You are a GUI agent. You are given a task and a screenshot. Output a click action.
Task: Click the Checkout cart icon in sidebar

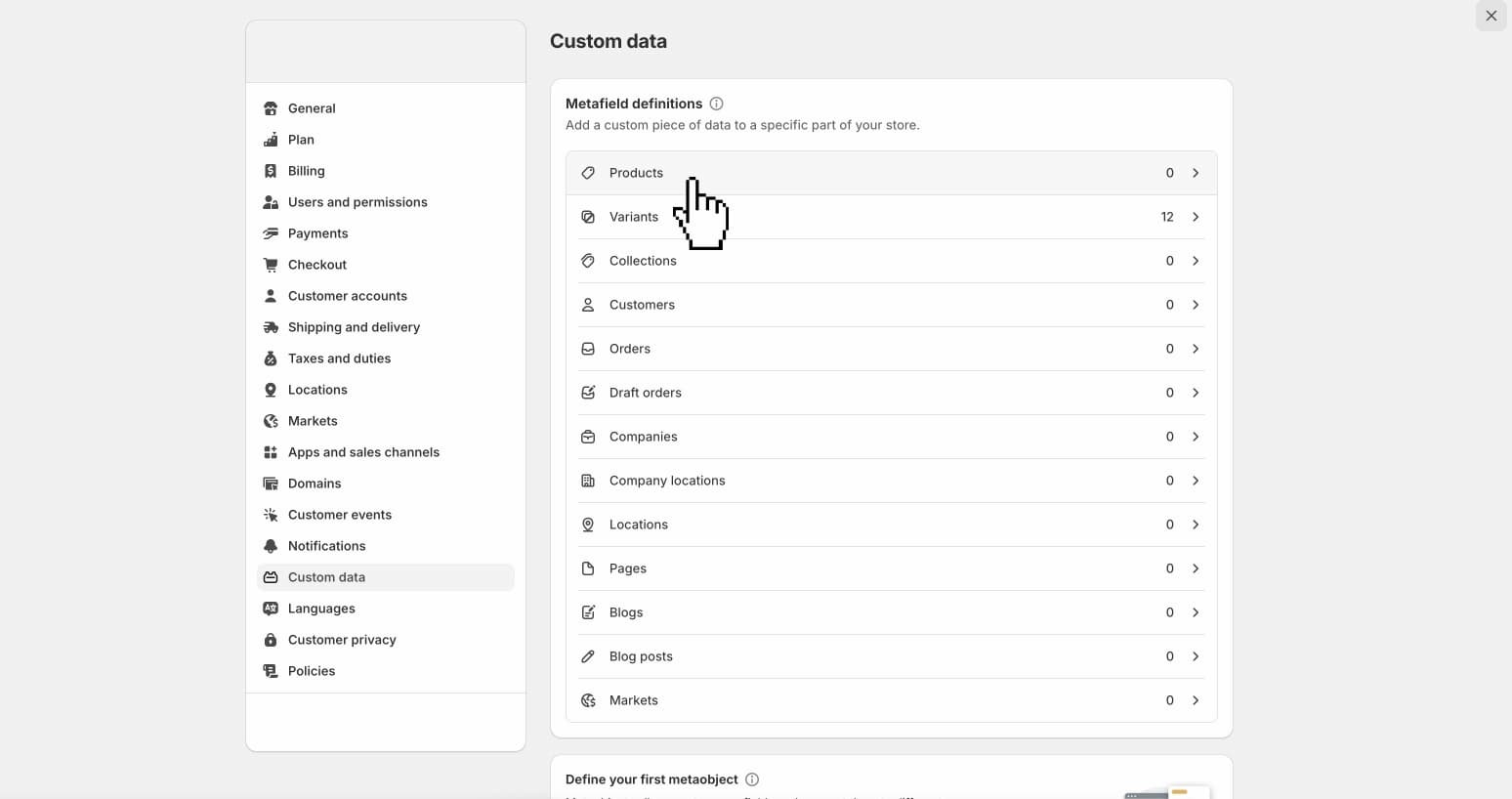tap(271, 265)
